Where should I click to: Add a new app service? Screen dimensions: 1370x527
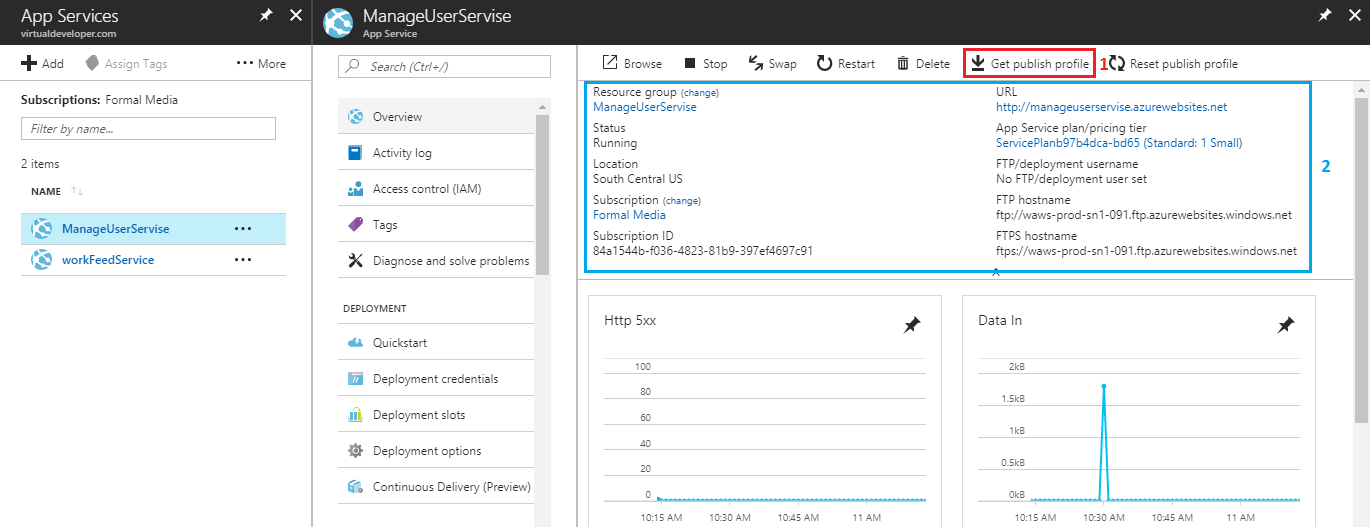point(42,63)
